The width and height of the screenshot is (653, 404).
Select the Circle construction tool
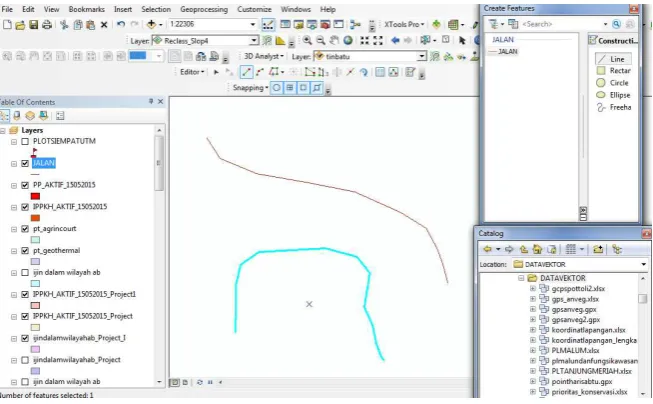tap(613, 83)
